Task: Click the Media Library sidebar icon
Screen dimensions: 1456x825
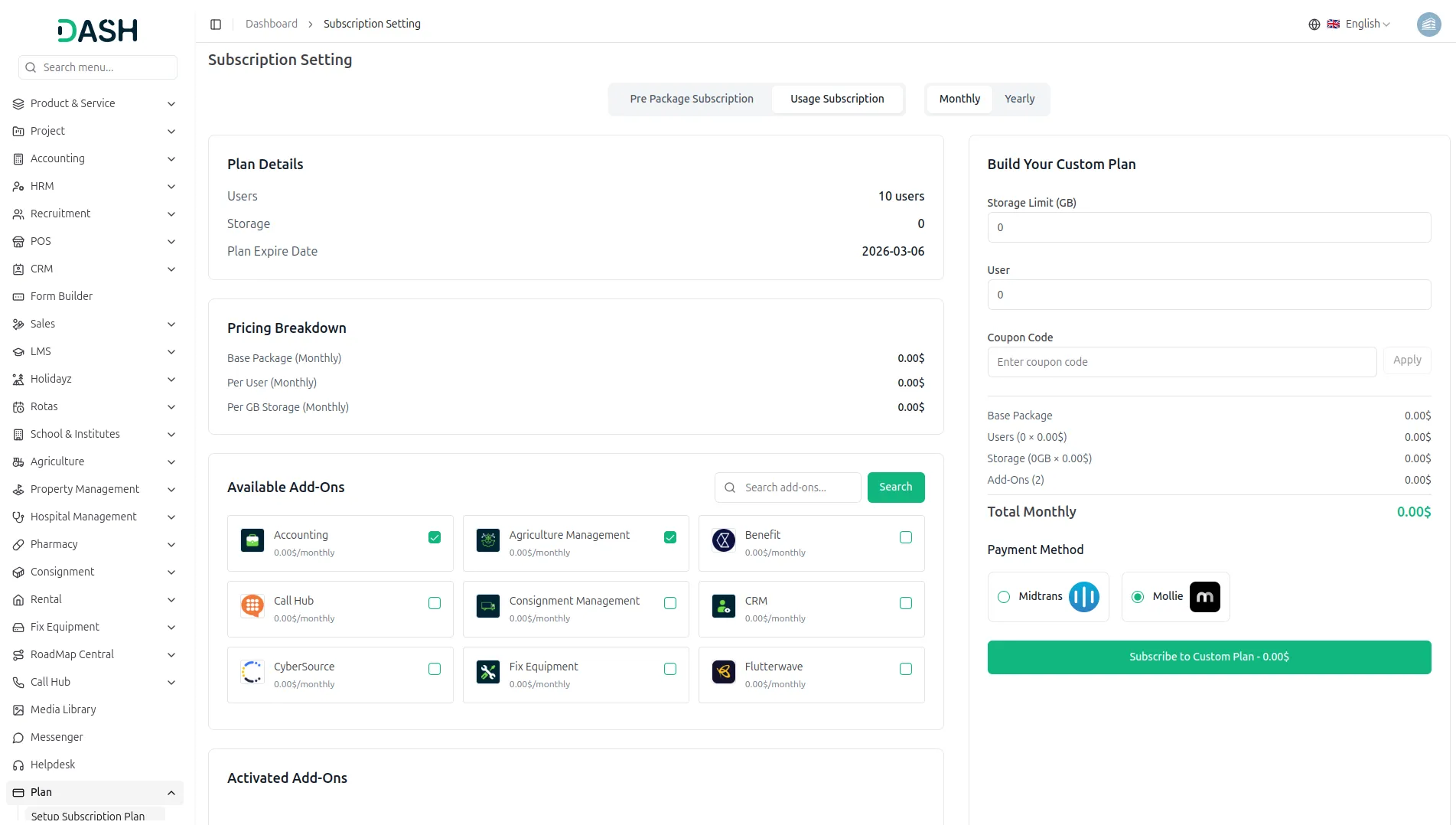Action: (x=18, y=710)
